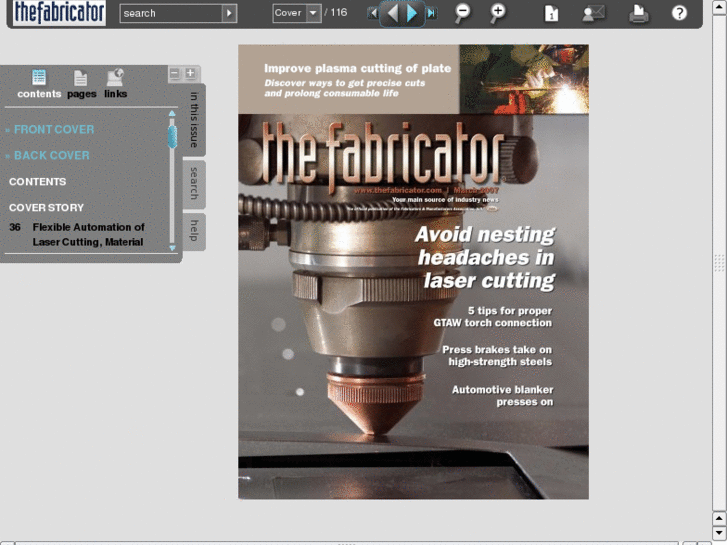Switch to single page view
Viewport: 727px width, 545px height.
(x=551, y=13)
